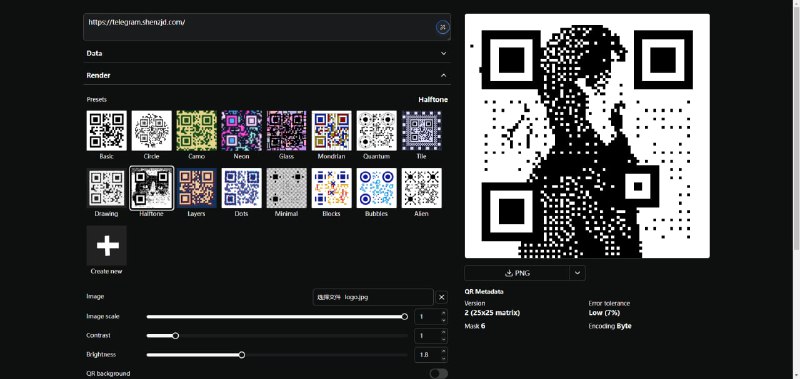Select the Minimal preset

point(286,188)
